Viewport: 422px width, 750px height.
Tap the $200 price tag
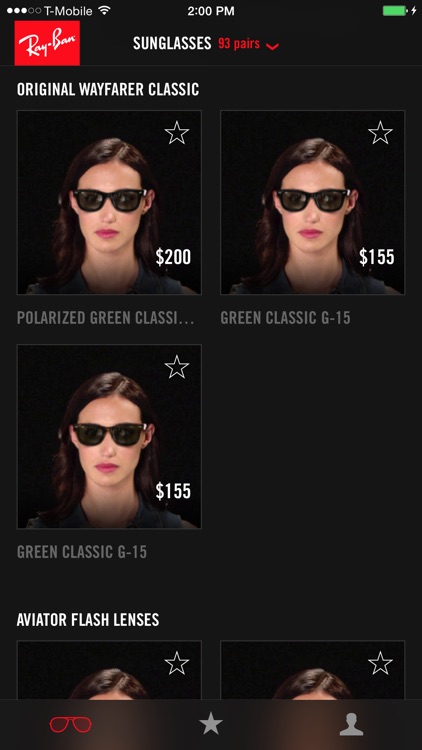pyautogui.click(x=173, y=257)
